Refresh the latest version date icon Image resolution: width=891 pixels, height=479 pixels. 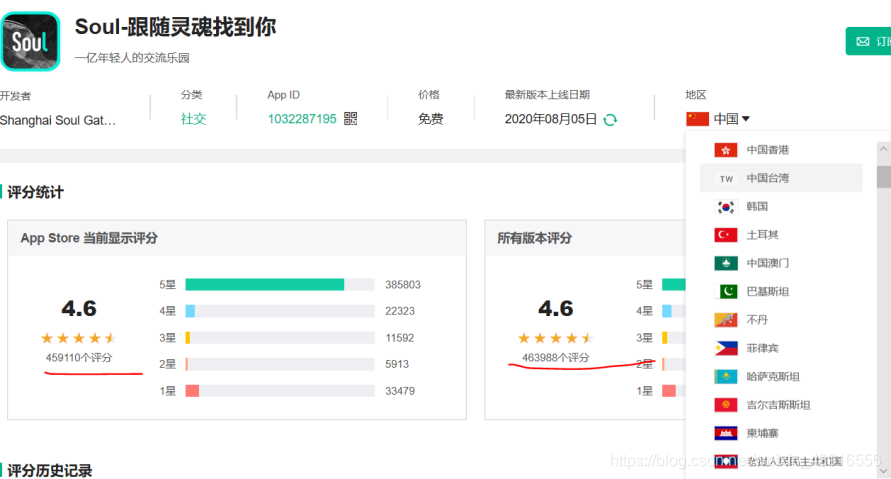(x=610, y=119)
